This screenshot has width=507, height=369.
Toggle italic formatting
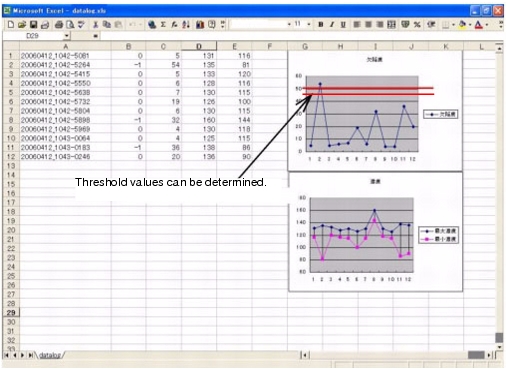(x=332, y=24)
